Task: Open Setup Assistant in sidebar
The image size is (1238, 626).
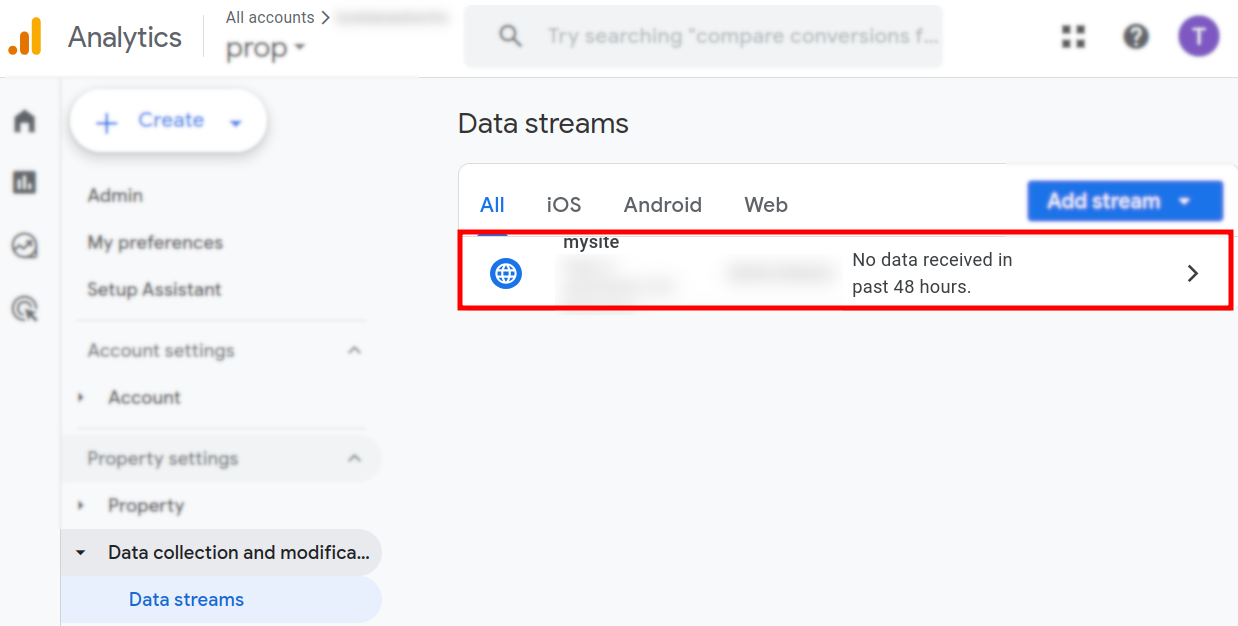Action: coord(154,289)
